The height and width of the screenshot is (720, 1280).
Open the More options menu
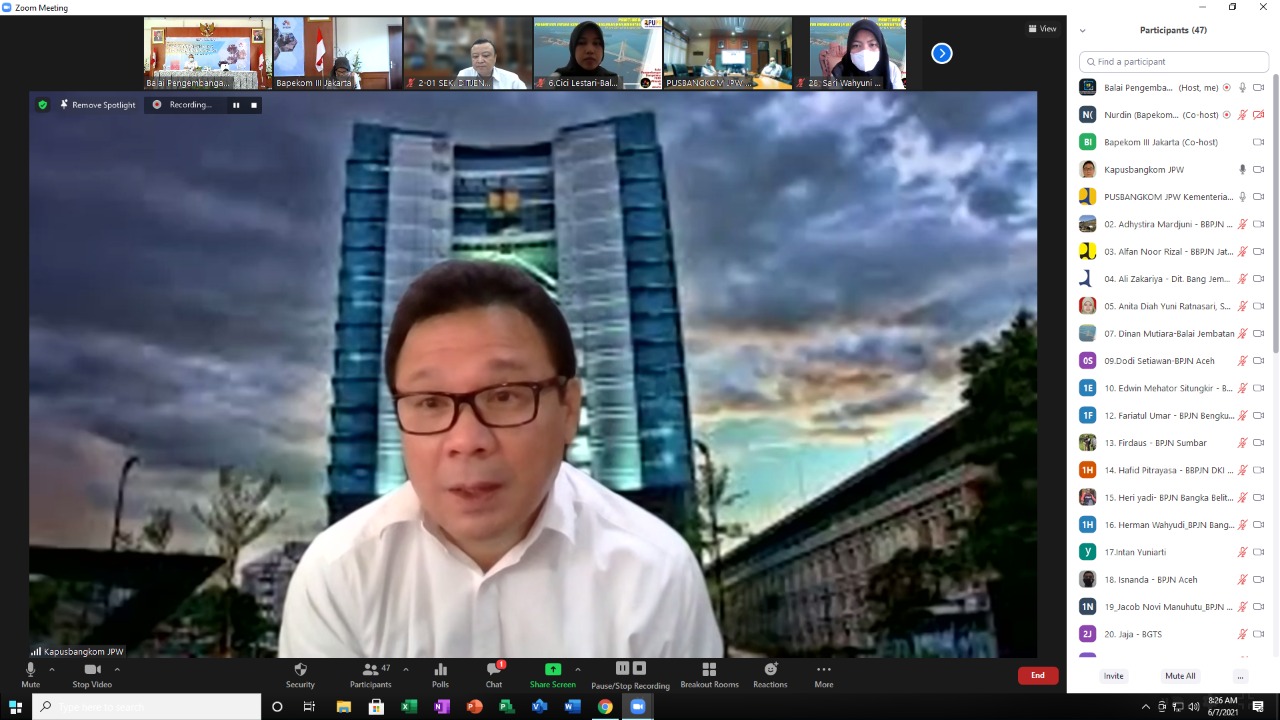point(824,675)
